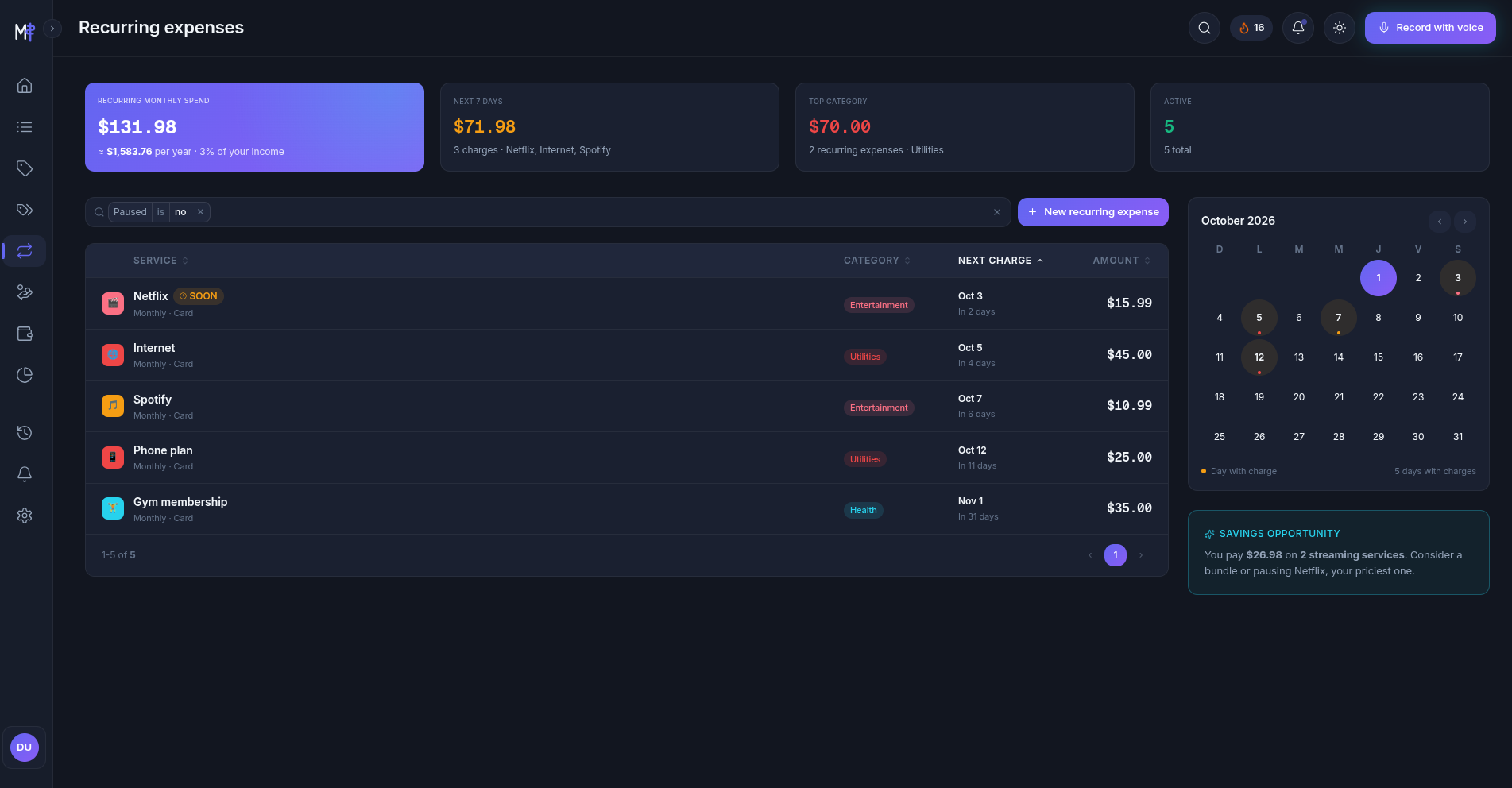Expand the sidebar with chevron toggle
Image resolution: width=1512 pixels, height=788 pixels.
(x=52, y=29)
